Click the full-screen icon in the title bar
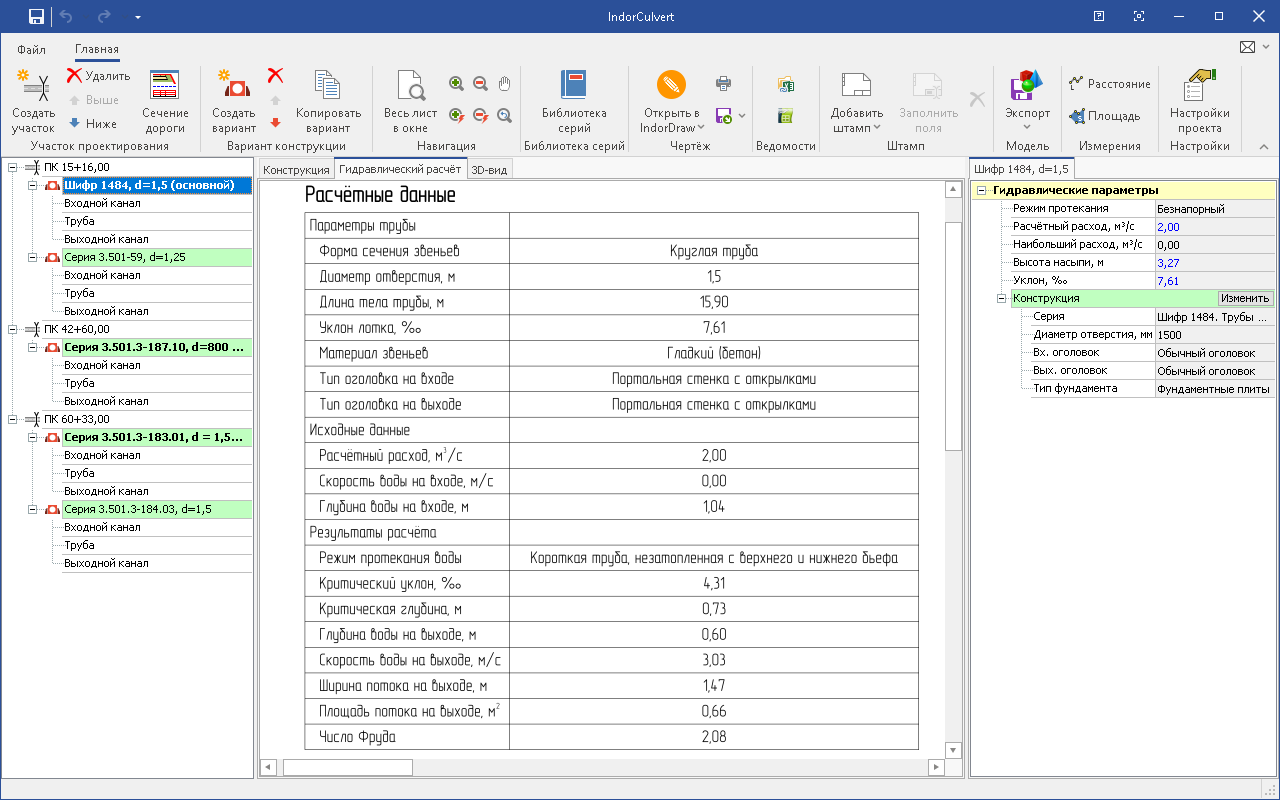The image size is (1280, 800). point(1139,16)
